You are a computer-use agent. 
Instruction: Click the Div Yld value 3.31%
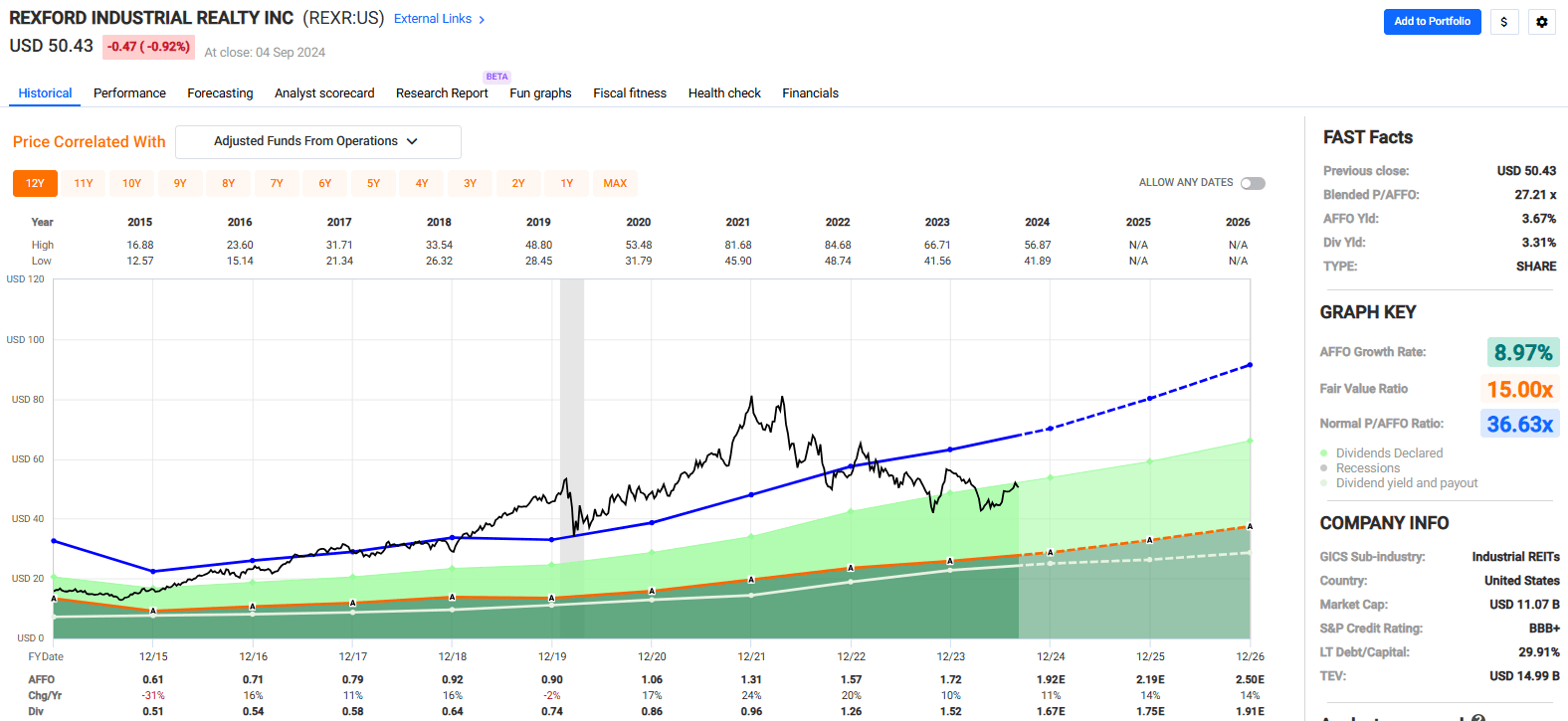pyautogui.click(x=1539, y=243)
